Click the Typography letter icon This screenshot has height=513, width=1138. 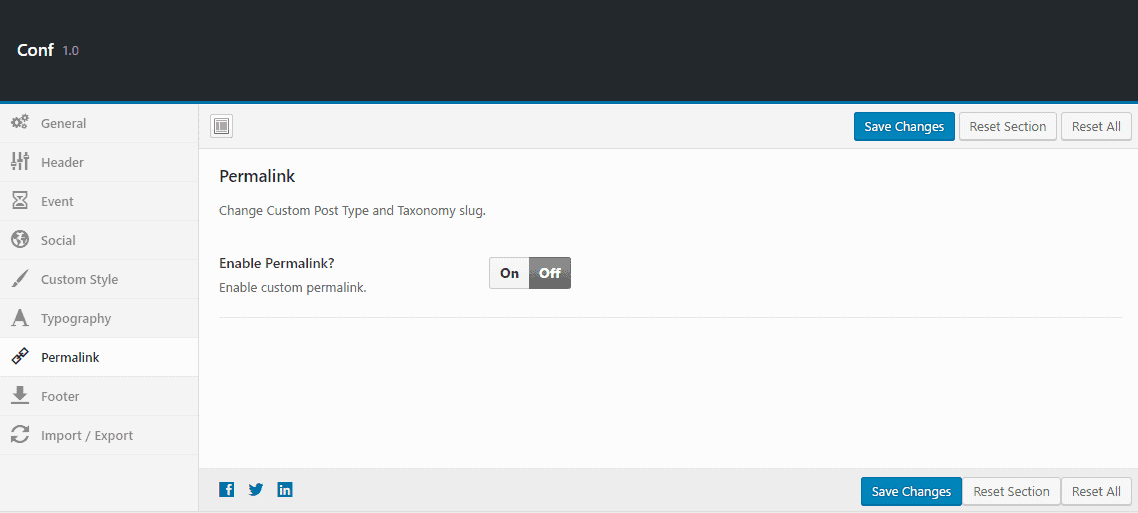tap(19, 318)
